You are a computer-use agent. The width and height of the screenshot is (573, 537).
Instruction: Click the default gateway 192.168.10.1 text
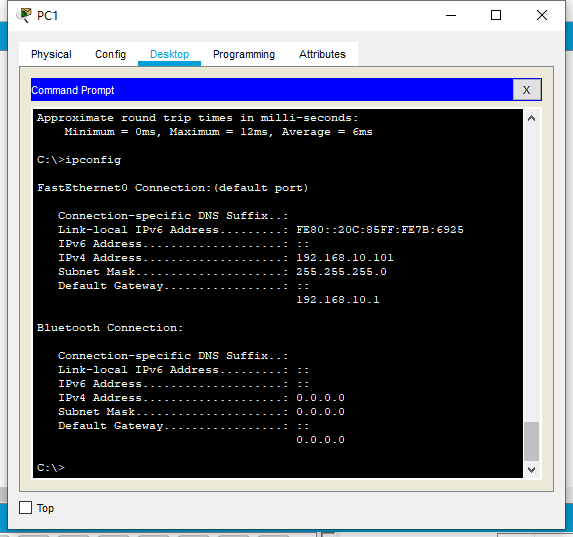(x=338, y=300)
